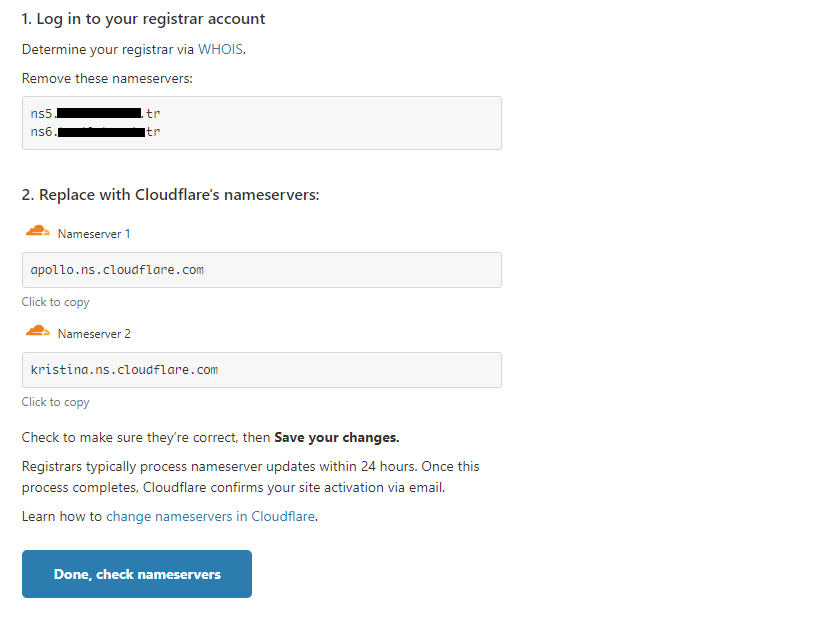Click the paragraph about registrars processing updates
The height and width of the screenshot is (636, 833).
(251, 477)
